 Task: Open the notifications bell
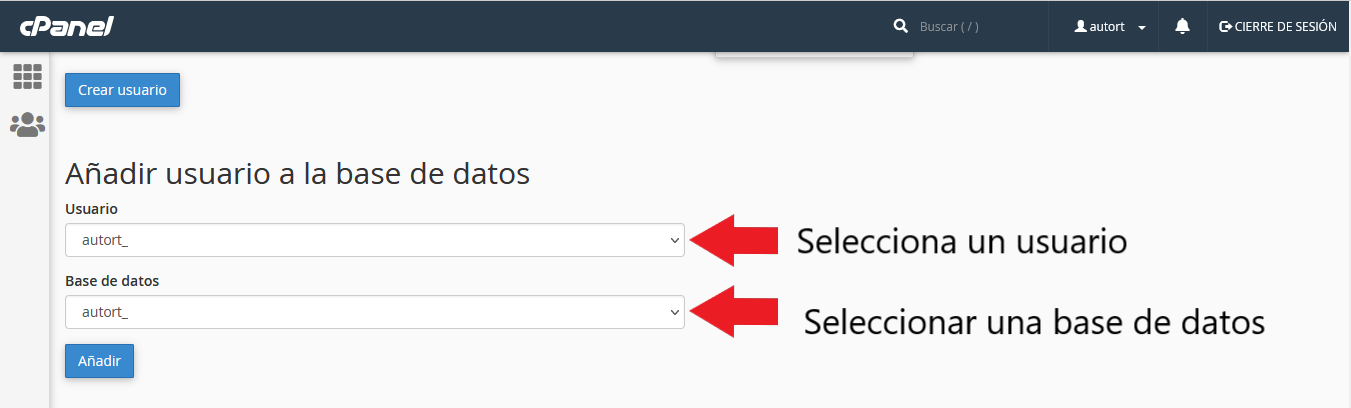point(1182,27)
